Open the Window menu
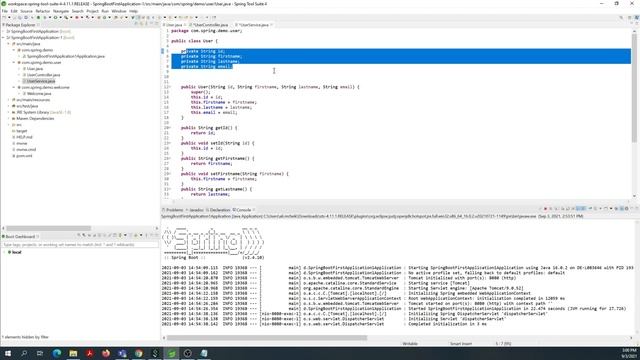640x360 pixels. click(x=119, y=11)
